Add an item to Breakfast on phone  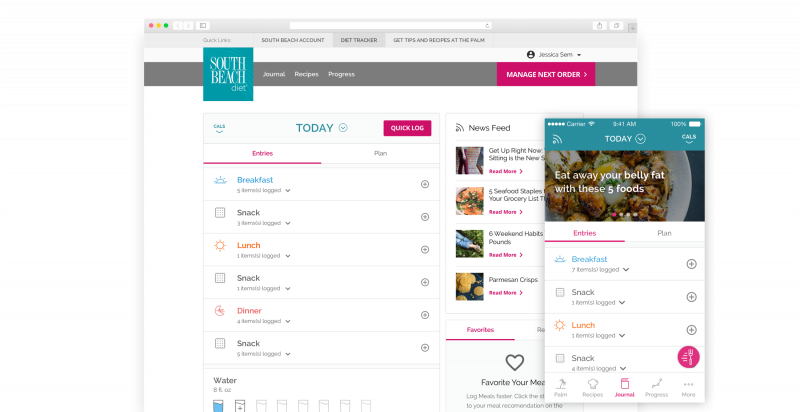click(691, 264)
